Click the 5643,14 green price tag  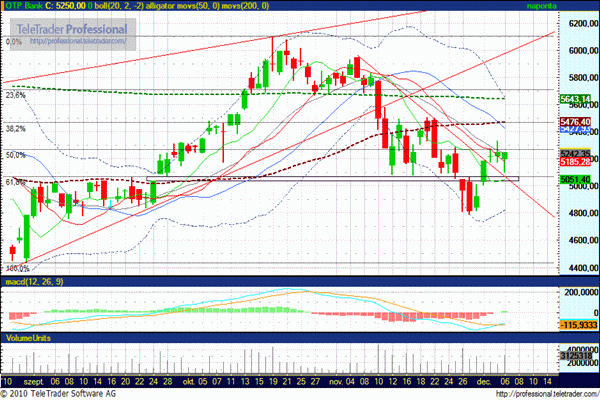[575, 98]
